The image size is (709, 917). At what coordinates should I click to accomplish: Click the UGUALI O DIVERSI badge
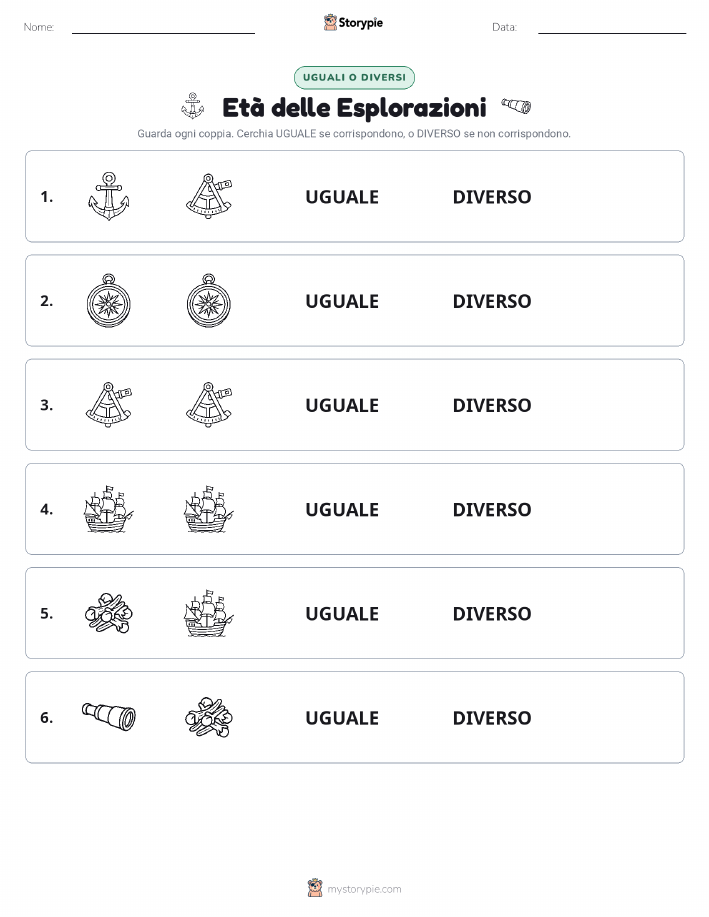pyautogui.click(x=354, y=77)
